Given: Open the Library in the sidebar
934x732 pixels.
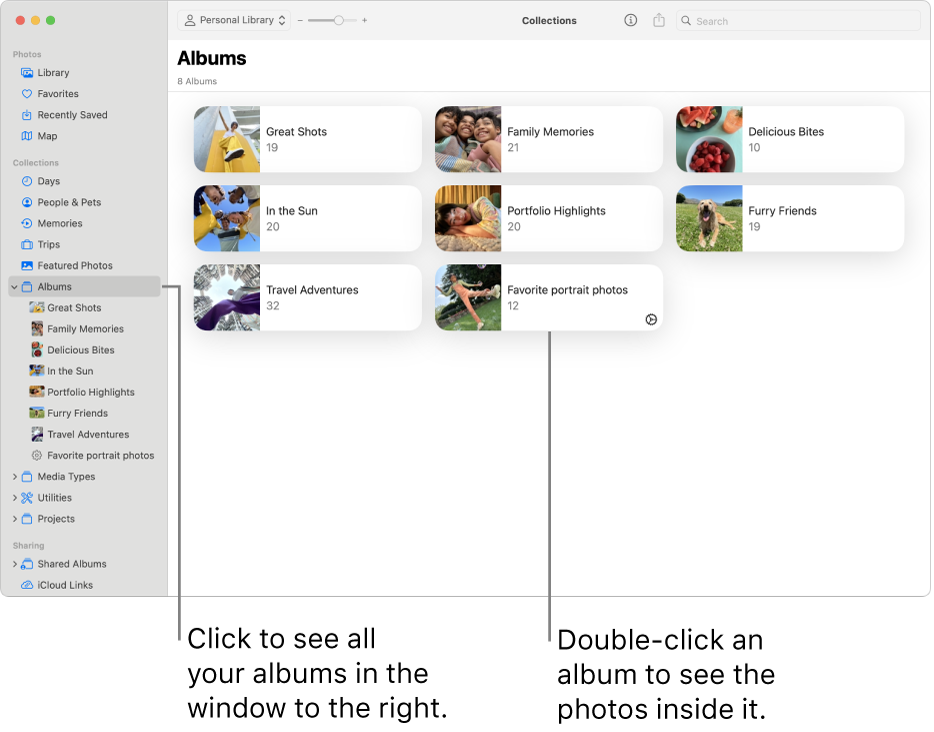Looking at the screenshot, I should pos(51,72).
